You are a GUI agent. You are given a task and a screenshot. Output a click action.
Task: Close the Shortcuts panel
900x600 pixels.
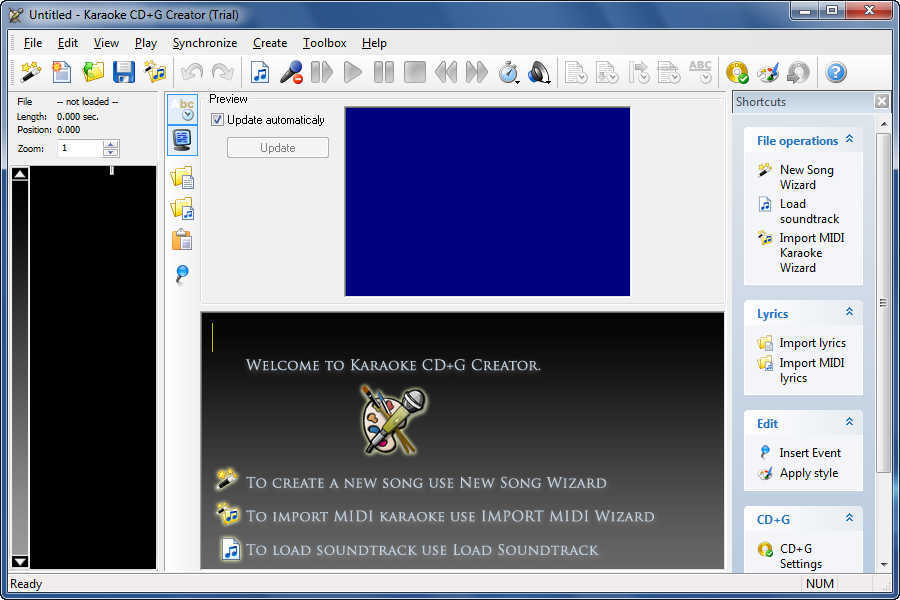pos(882,101)
